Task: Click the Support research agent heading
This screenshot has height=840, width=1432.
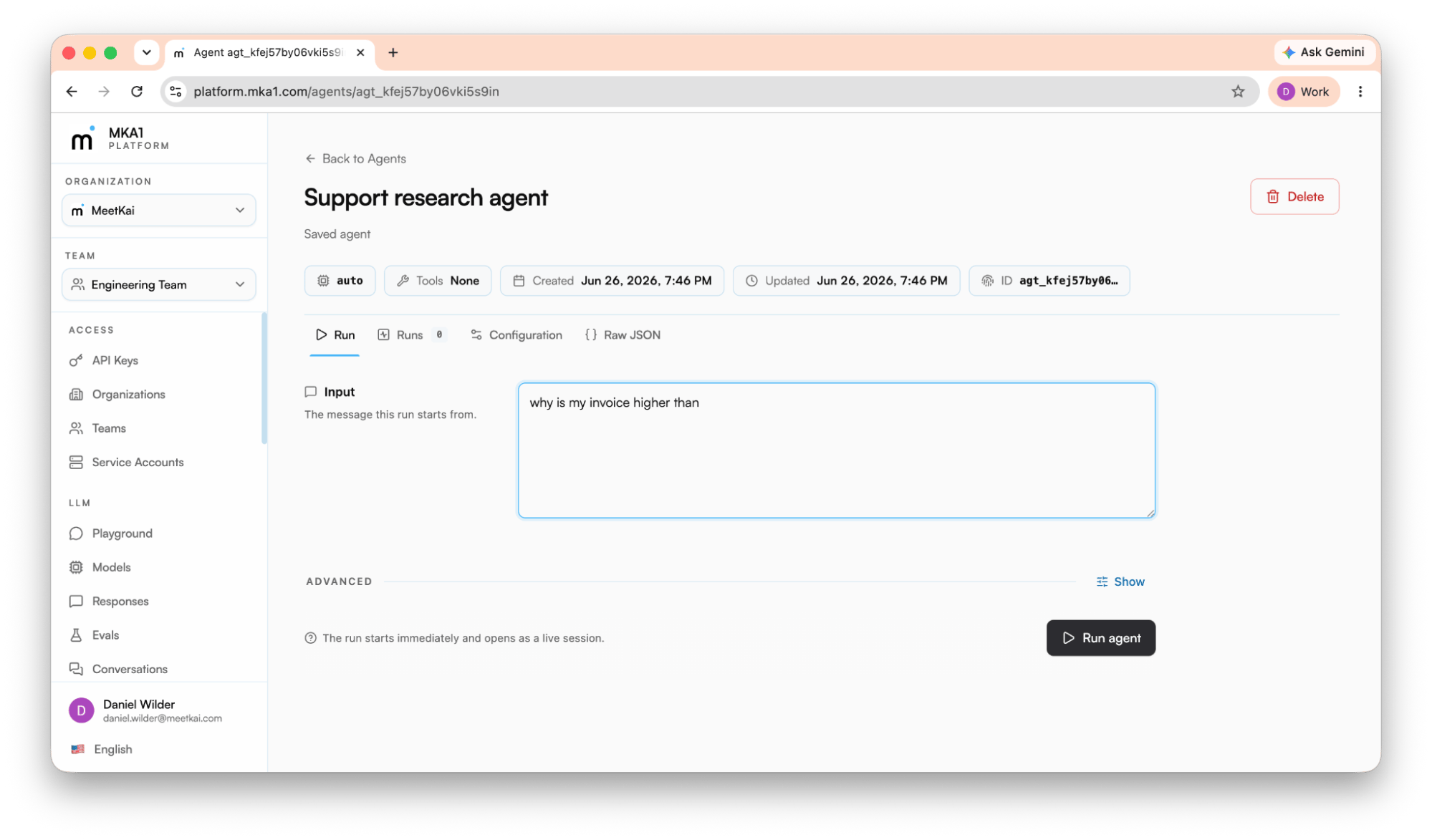Action: click(426, 198)
